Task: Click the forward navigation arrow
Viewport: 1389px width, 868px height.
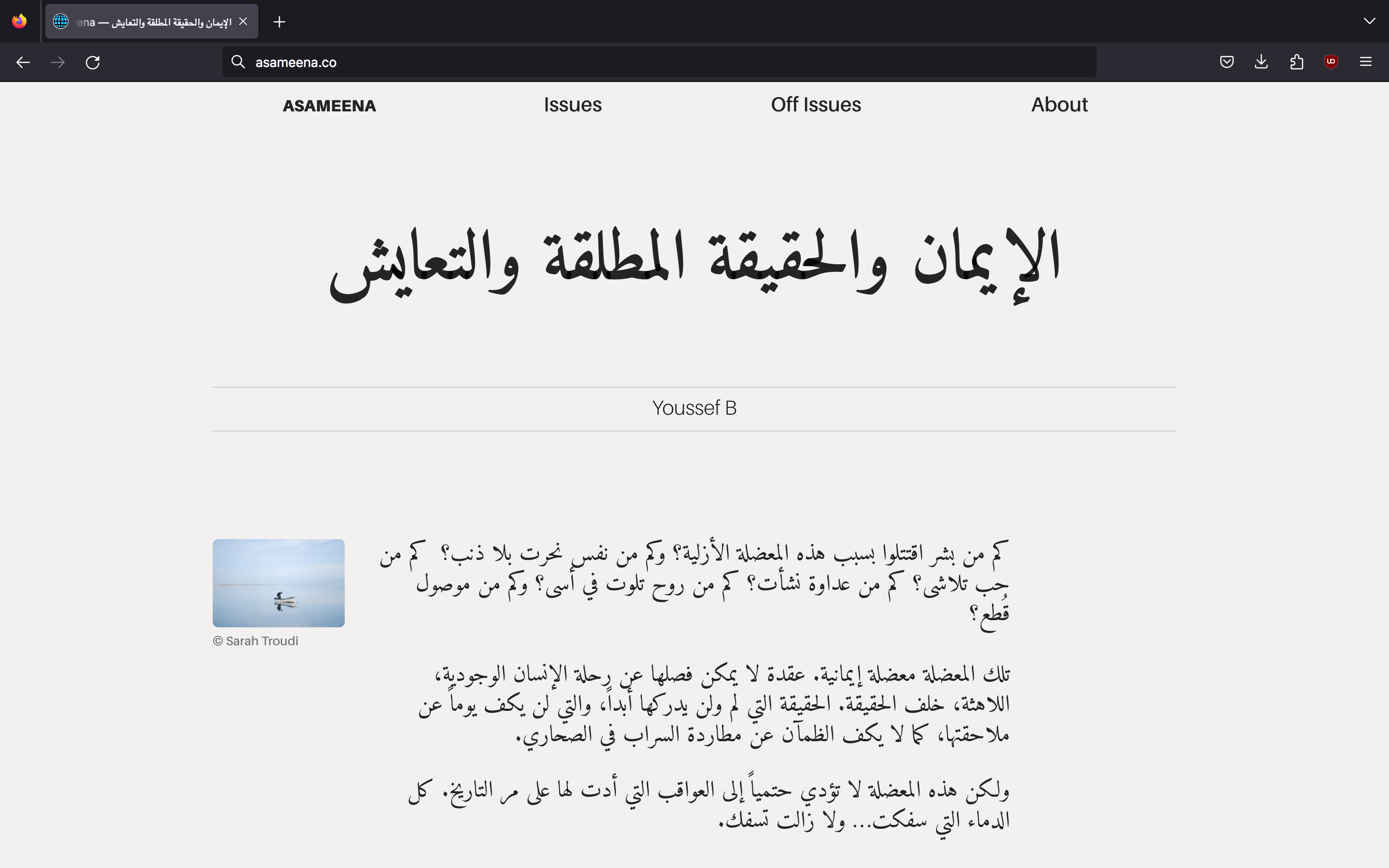Action: click(x=58, y=62)
